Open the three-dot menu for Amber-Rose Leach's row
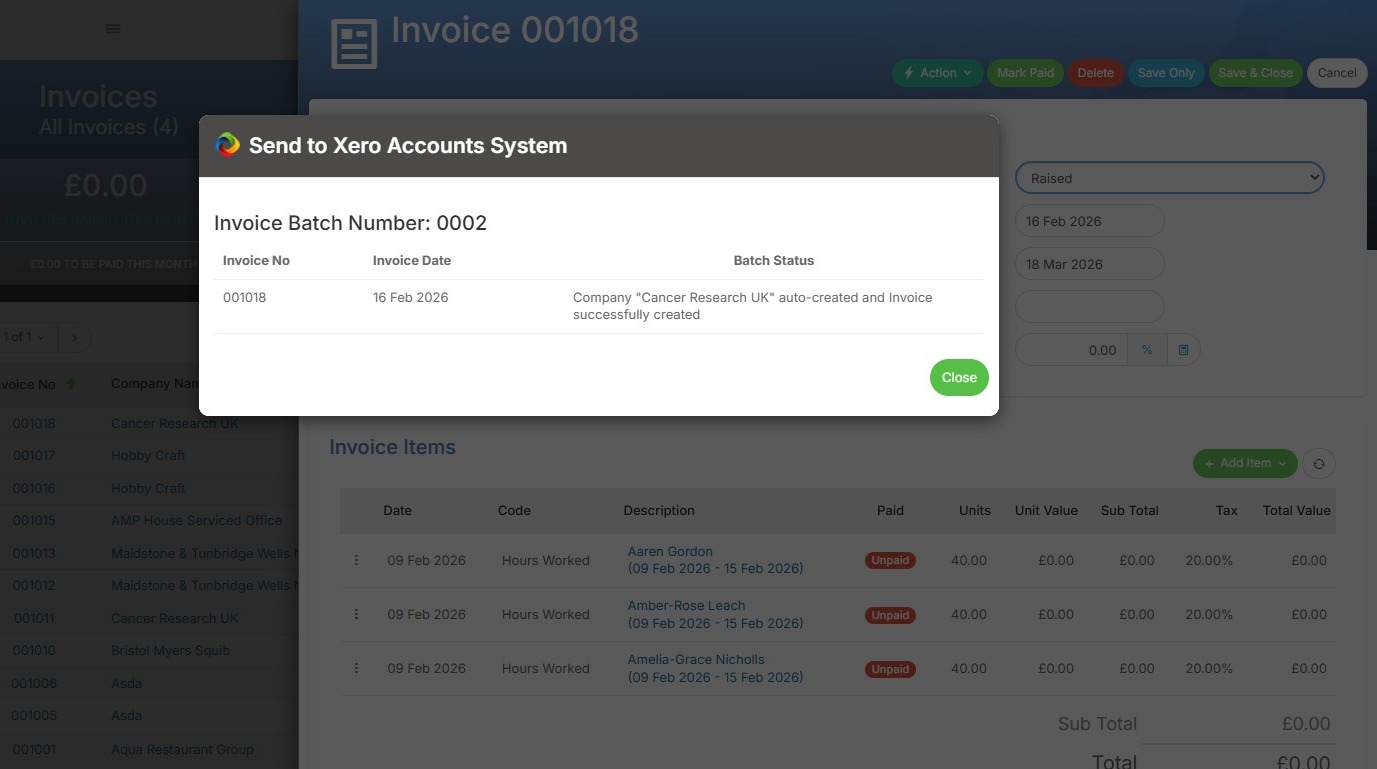Screen dimensions: 1377x769 click(356, 614)
